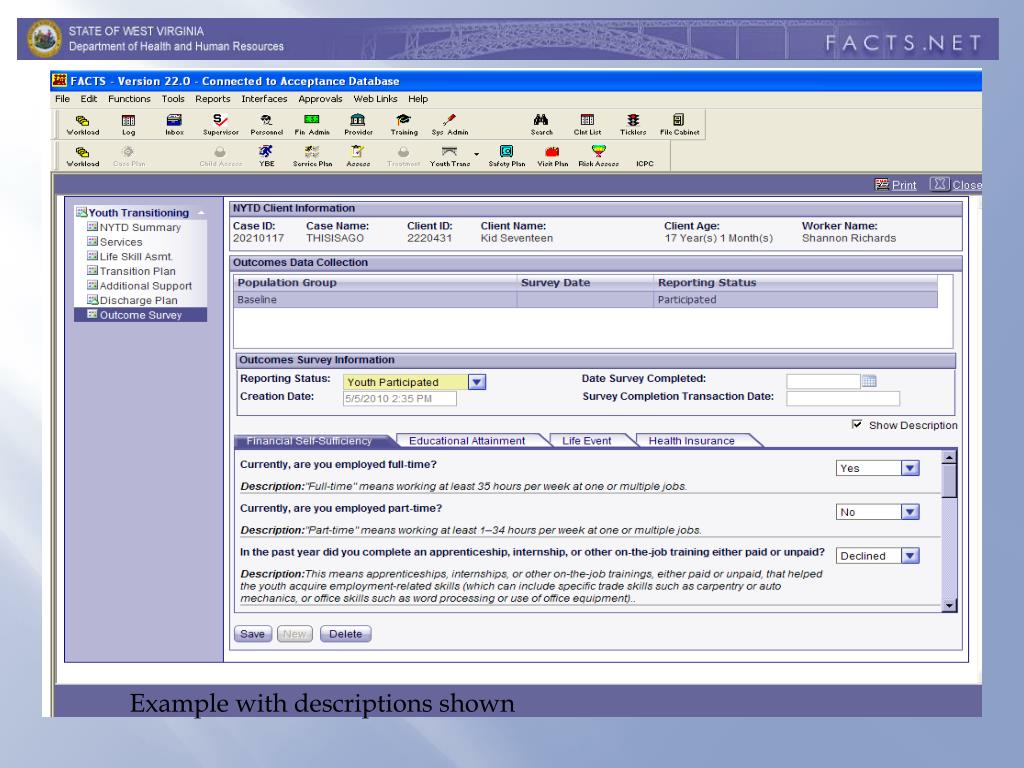Screen dimensions: 1024x768
Task: Open the Service Plan toolbar icon
Action: tap(312, 156)
